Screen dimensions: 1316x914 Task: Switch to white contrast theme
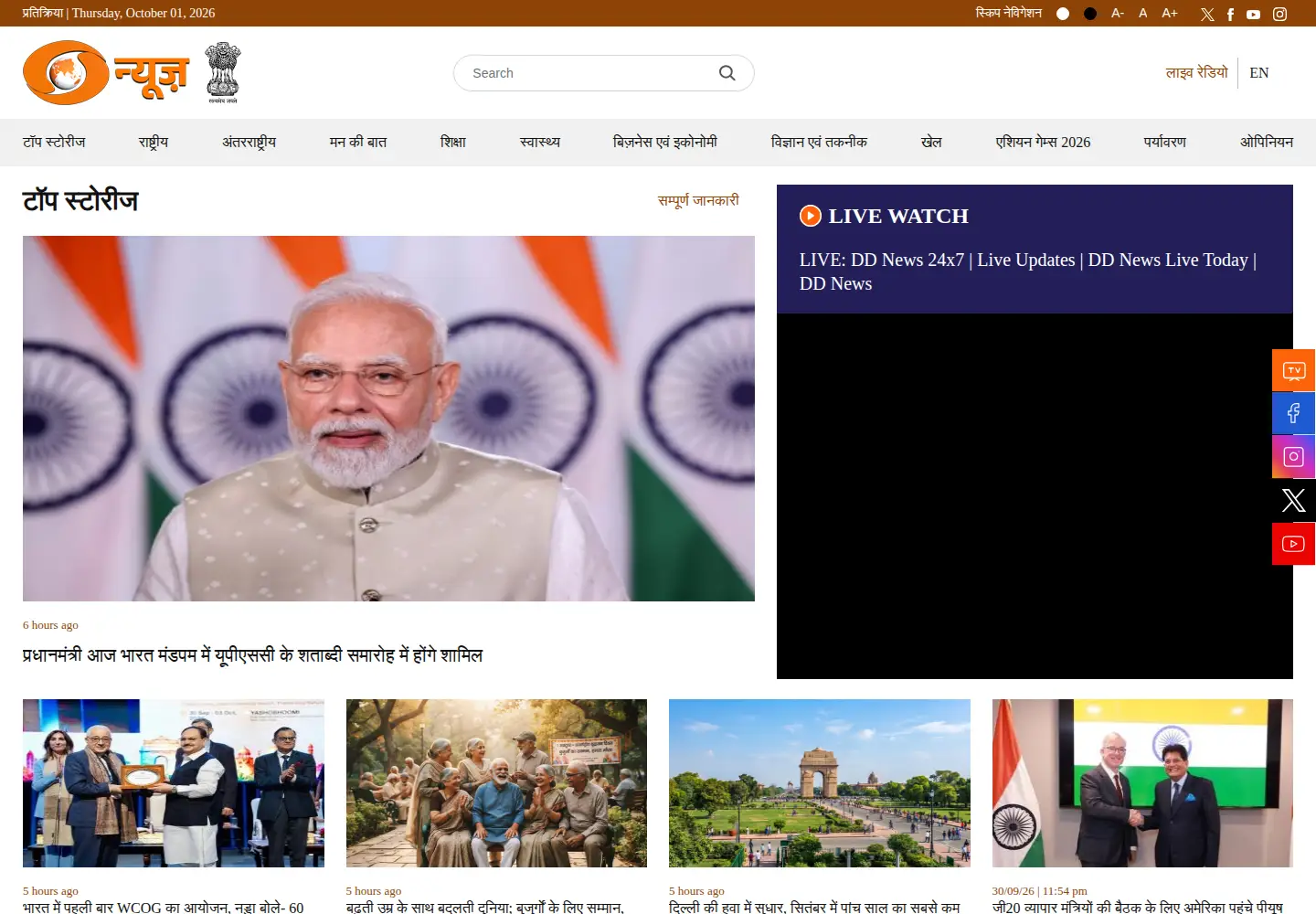click(x=1063, y=14)
